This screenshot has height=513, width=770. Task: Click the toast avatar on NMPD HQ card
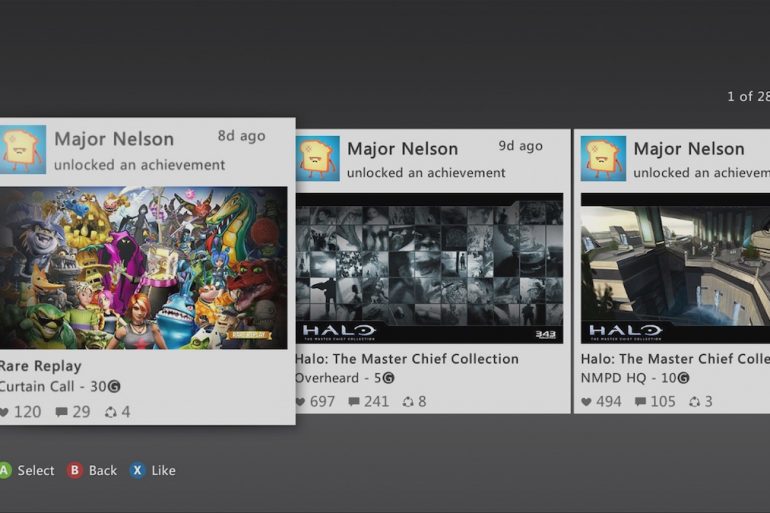[x=603, y=159]
